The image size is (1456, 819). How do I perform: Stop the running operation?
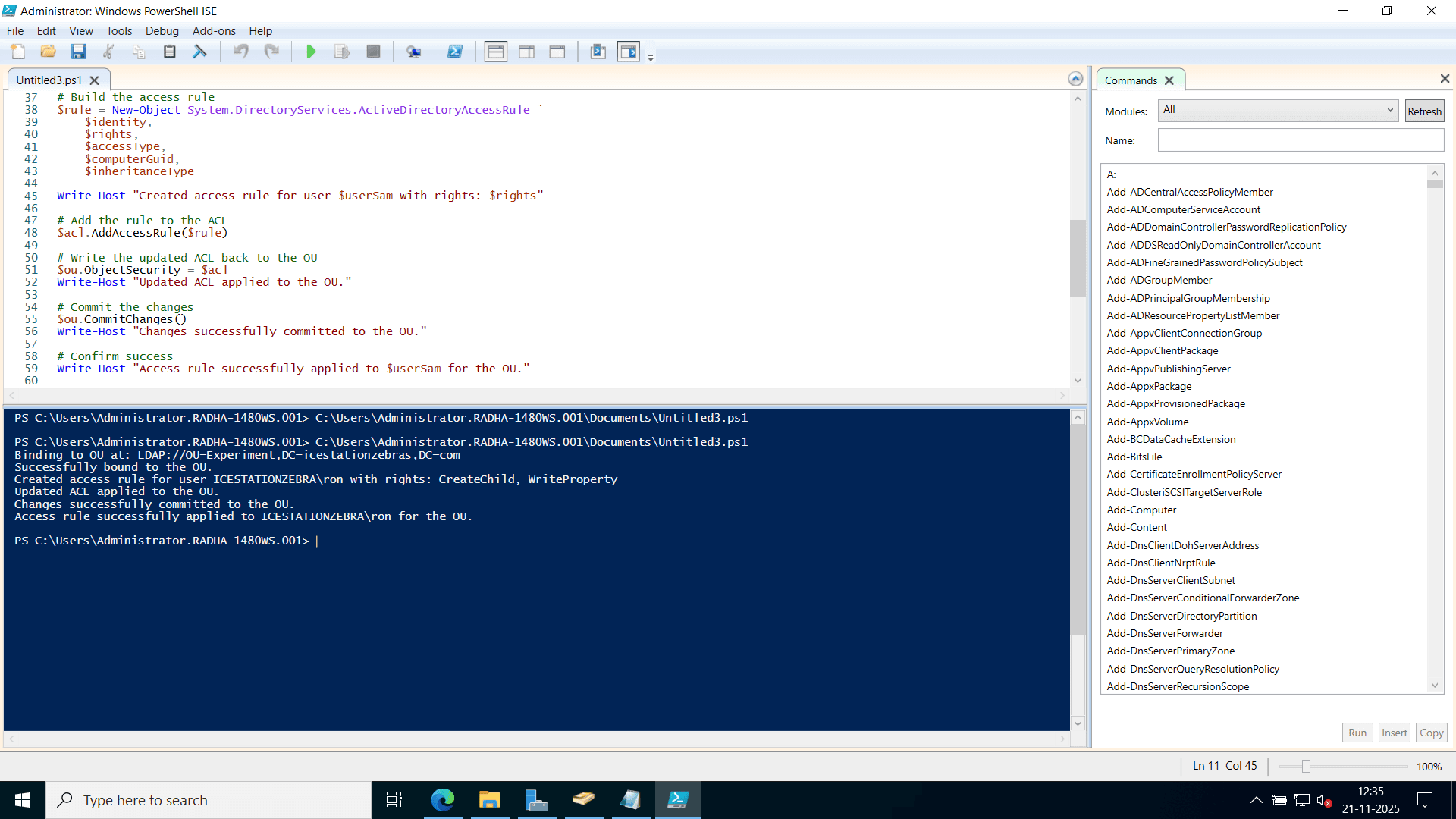click(372, 52)
